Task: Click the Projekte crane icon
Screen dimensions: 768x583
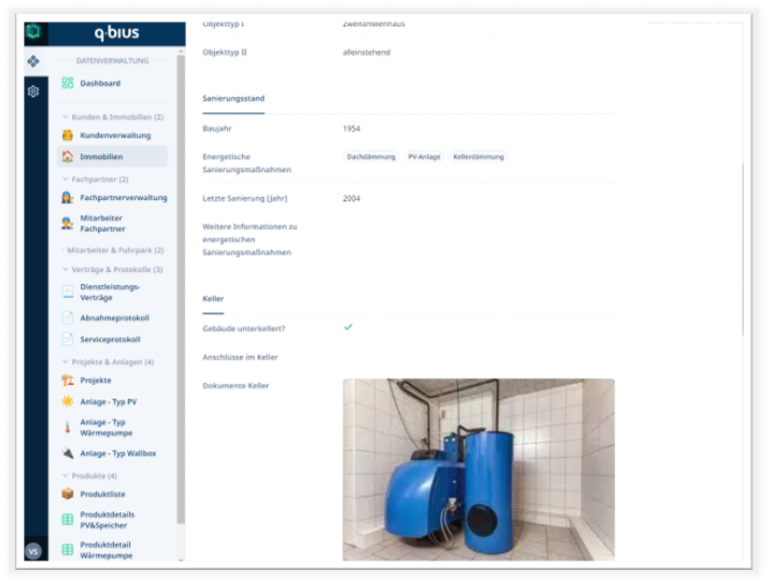Action: pos(67,380)
